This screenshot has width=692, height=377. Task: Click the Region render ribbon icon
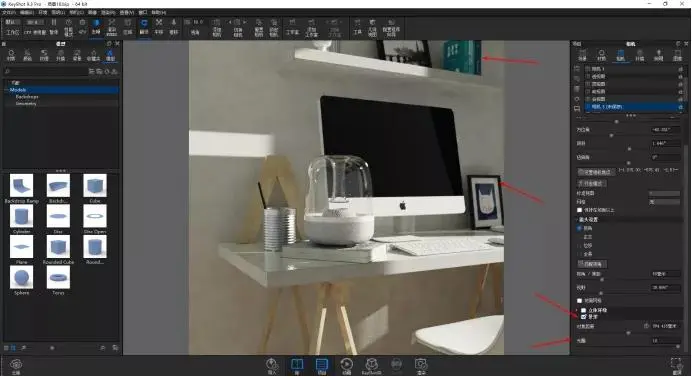pos(128,27)
